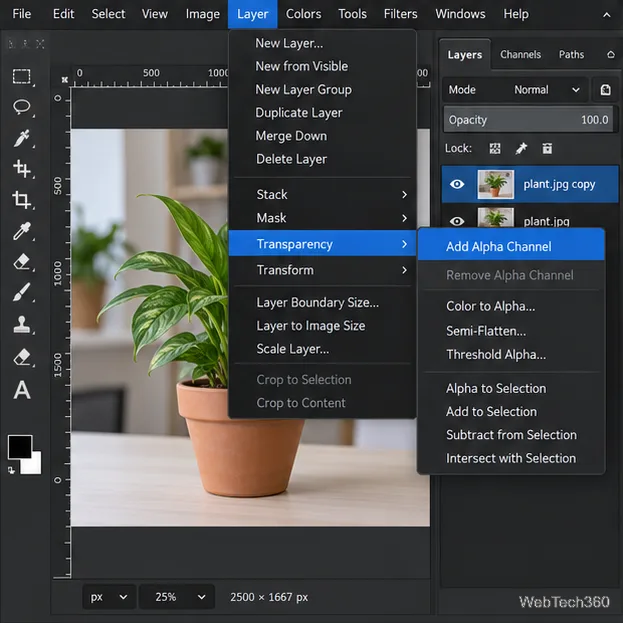Select the Free Select lasso tool
The image size is (623, 623).
(21, 106)
